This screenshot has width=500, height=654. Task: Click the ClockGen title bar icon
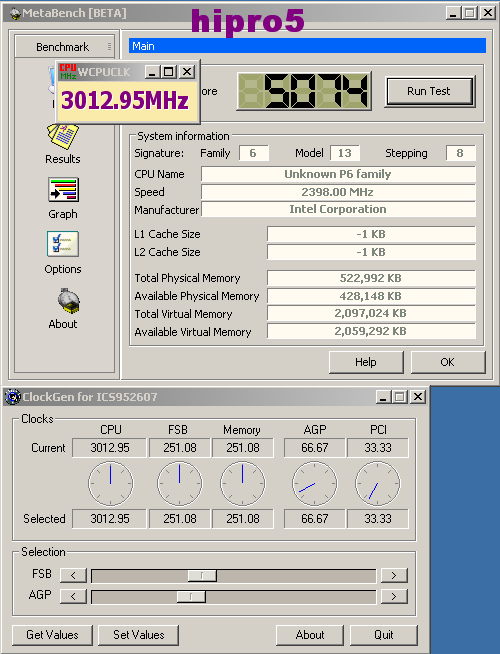point(13,397)
